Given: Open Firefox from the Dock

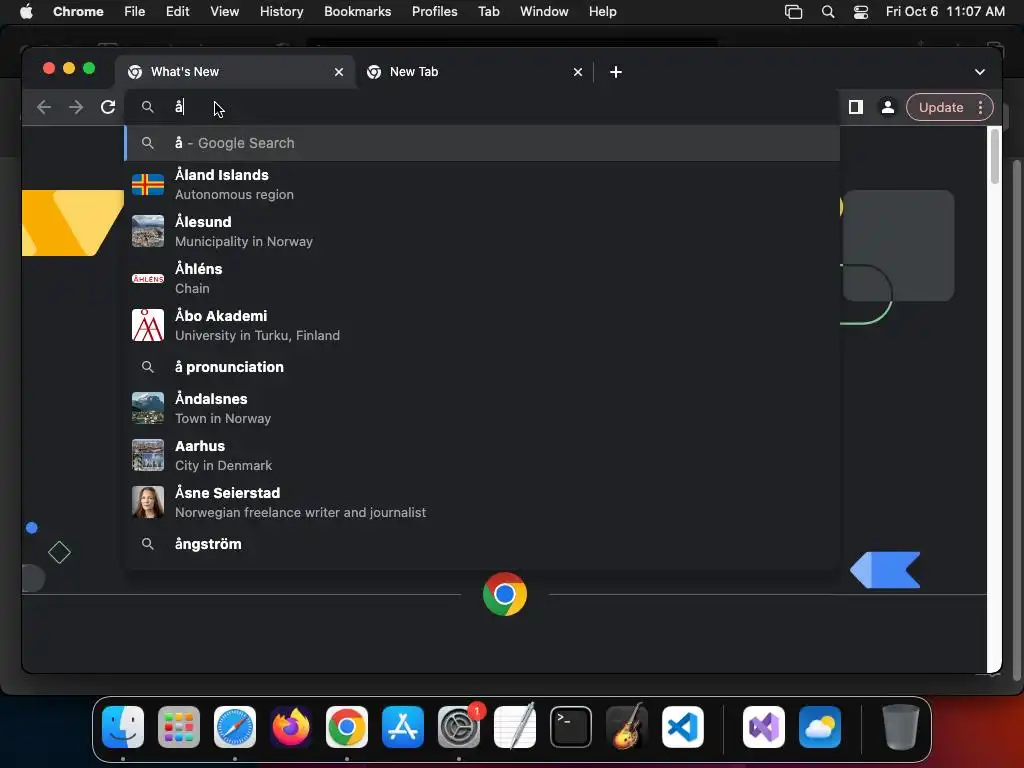Looking at the screenshot, I should [291, 727].
